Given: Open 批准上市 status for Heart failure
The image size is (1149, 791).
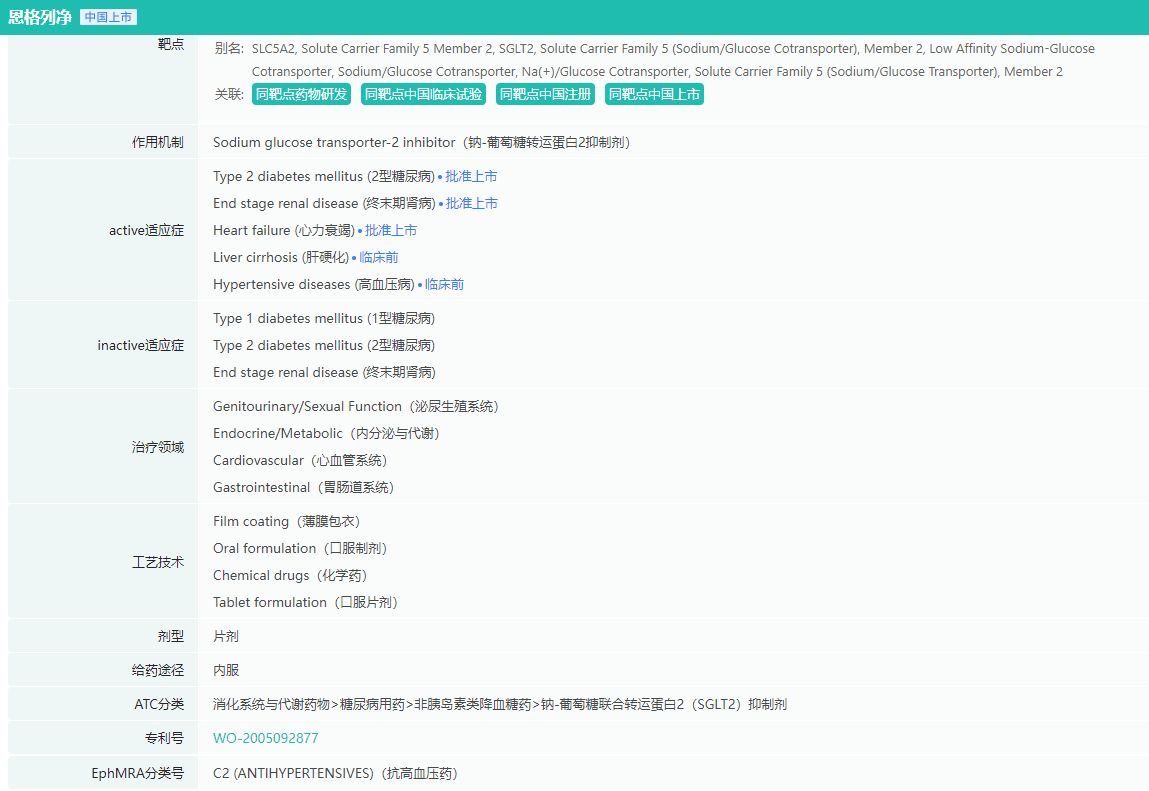Looking at the screenshot, I should coord(391,231).
